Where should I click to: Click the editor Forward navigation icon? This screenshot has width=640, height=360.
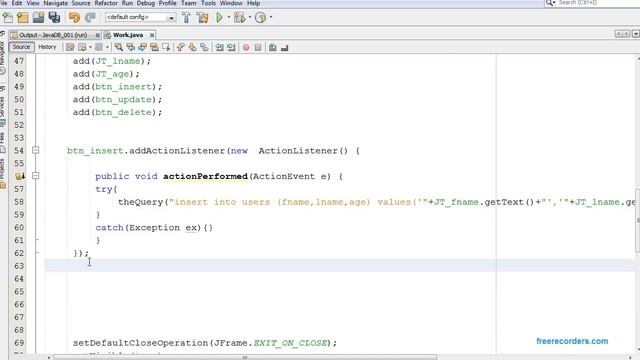coord(99,47)
